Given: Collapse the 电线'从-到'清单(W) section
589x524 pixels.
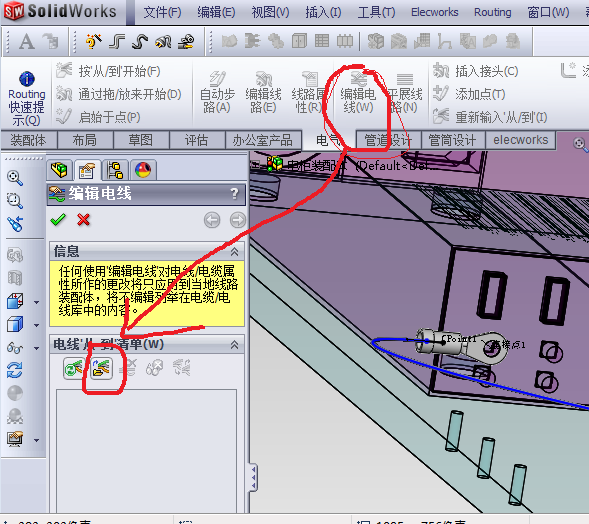Looking at the screenshot, I should pos(234,344).
